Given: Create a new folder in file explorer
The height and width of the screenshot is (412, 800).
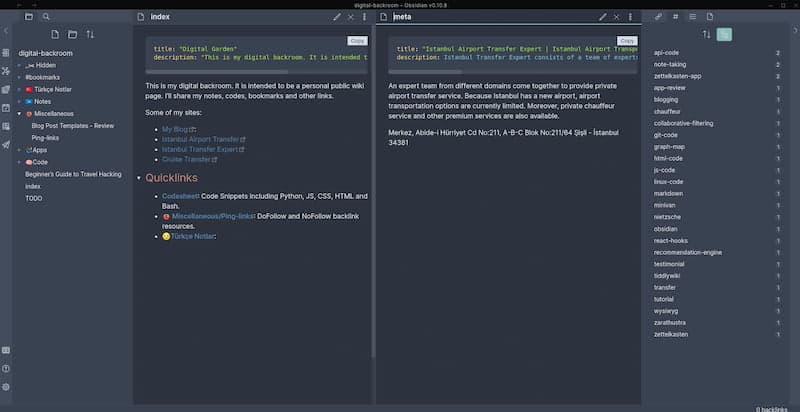Looking at the screenshot, I should click(73, 34).
